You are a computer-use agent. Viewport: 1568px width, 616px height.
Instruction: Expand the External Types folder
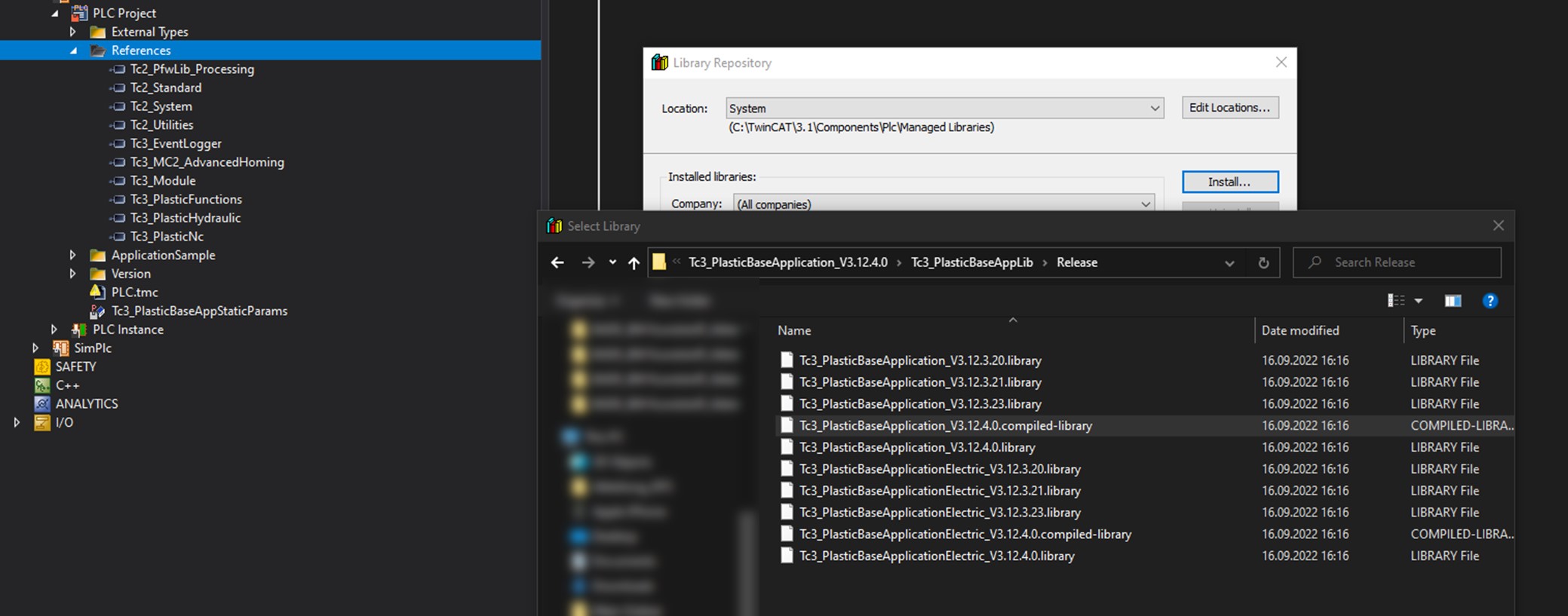coord(73,32)
